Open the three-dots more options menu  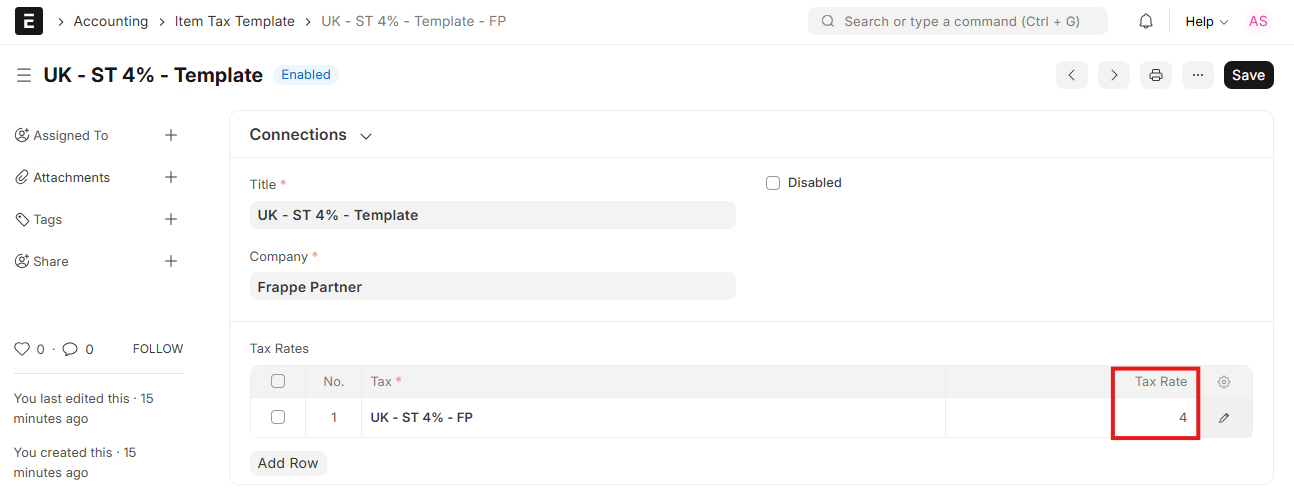[1198, 75]
